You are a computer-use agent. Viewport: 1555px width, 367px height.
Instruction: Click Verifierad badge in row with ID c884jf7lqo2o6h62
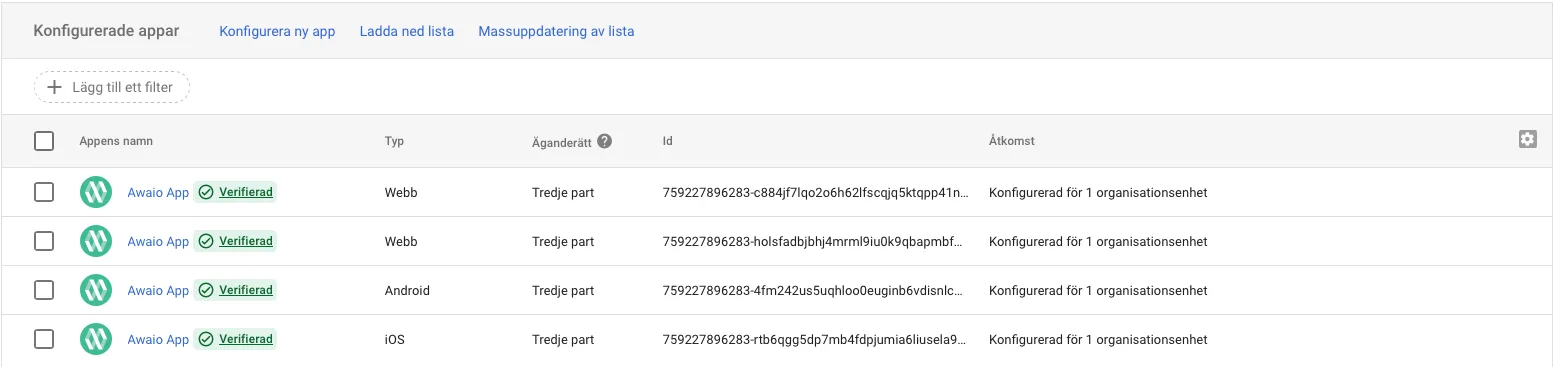235,193
